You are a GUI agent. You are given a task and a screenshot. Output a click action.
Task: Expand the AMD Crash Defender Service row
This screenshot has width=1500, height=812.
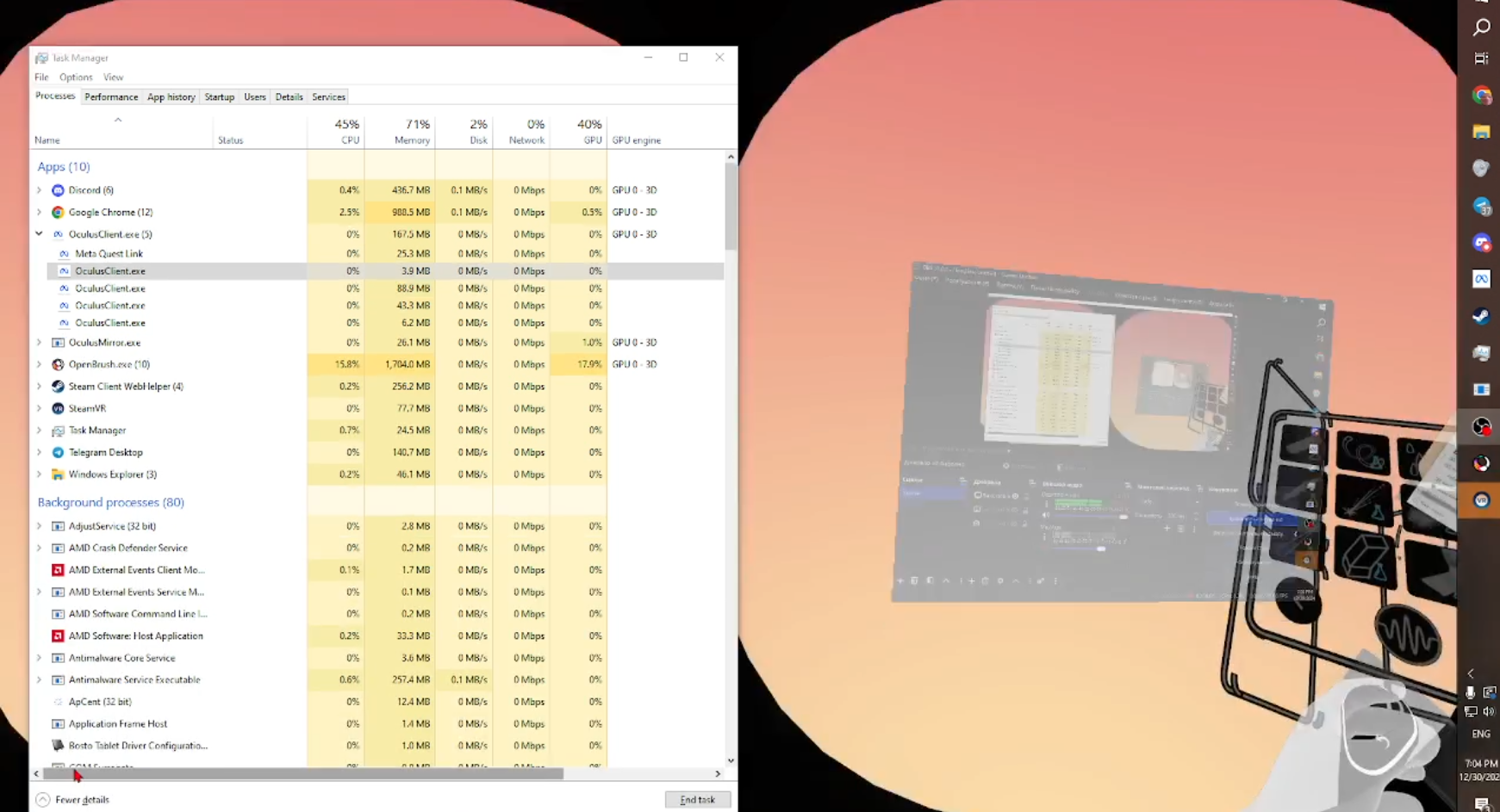coord(39,548)
